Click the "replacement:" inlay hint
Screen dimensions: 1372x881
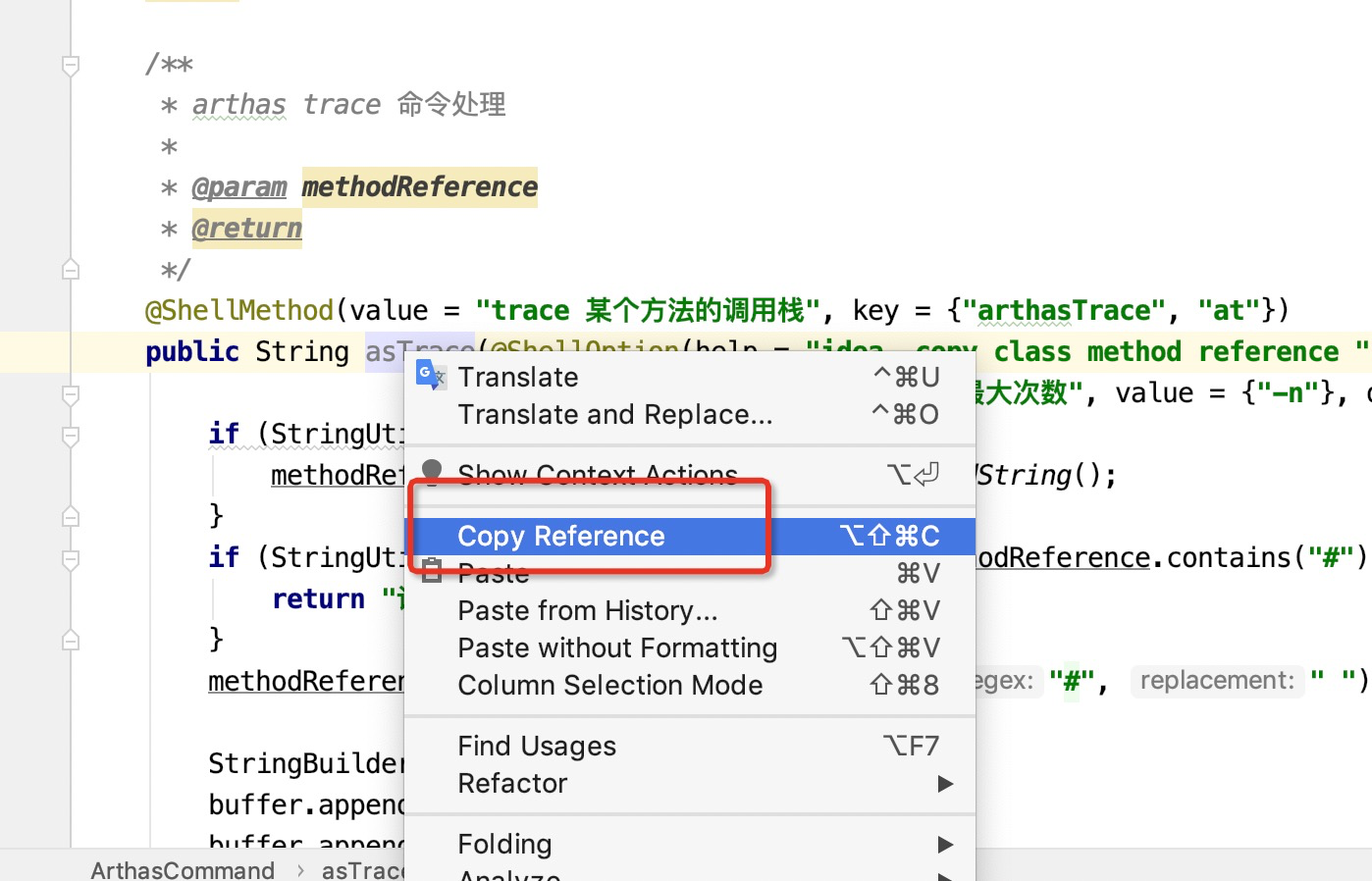pyautogui.click(x=1216, y=681)
